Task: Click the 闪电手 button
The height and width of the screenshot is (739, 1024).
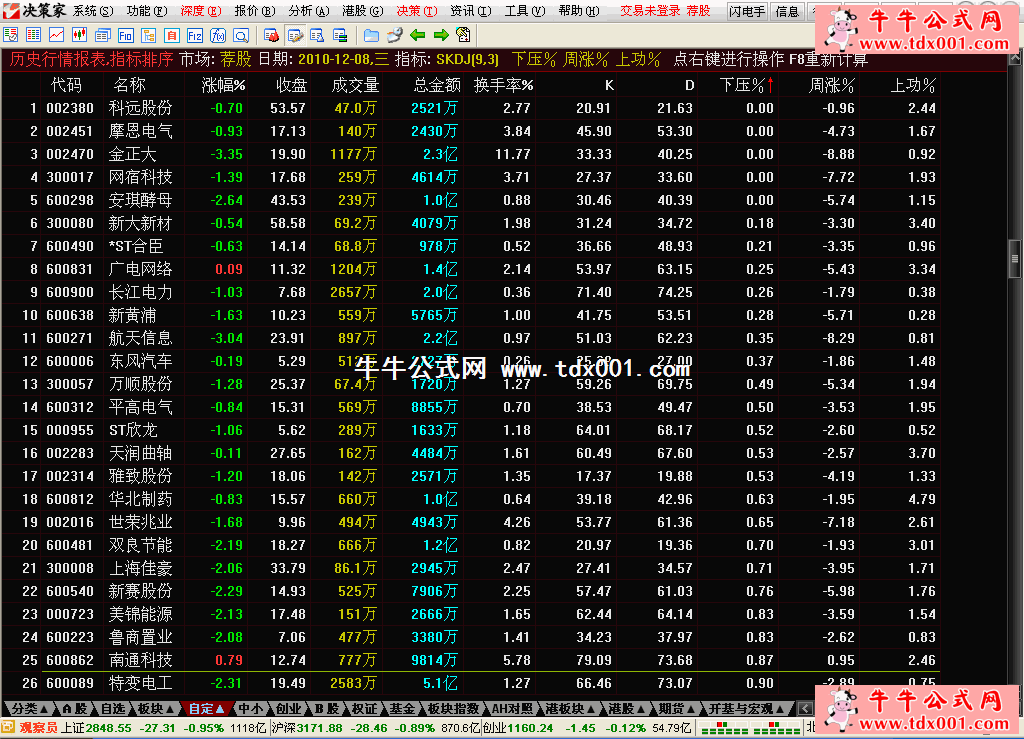Action: 747,11
